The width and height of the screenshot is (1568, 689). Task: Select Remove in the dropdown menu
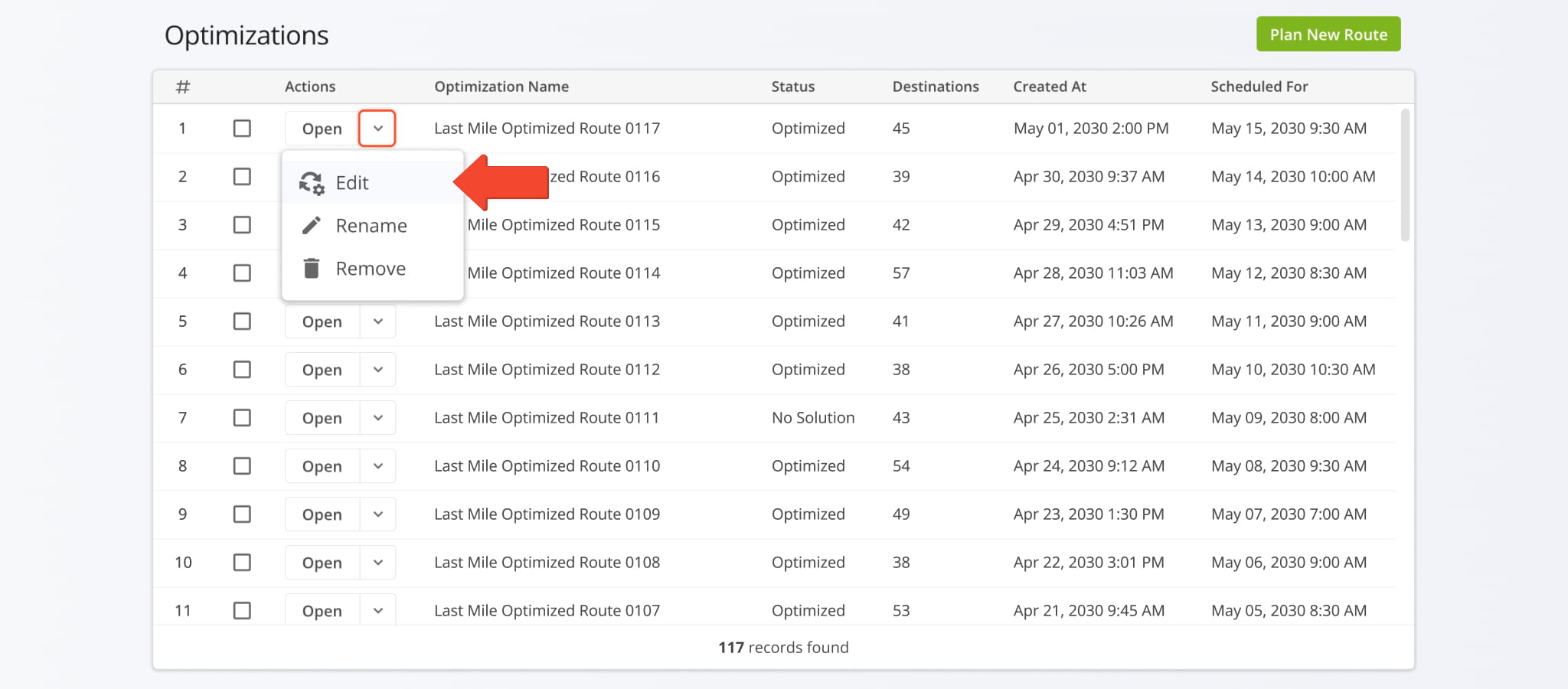[x=371, y=269]
